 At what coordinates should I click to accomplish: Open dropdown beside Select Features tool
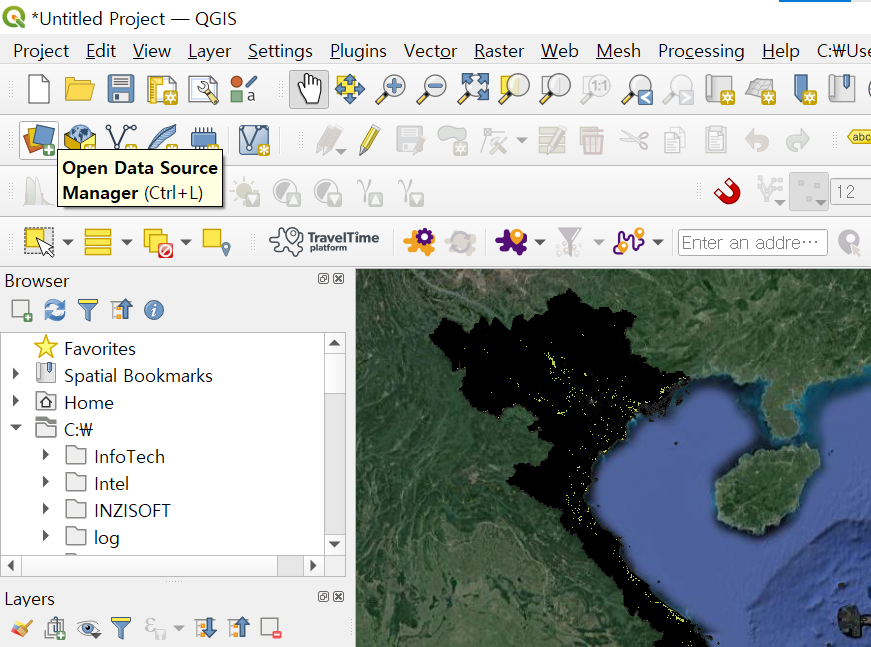[68, 242]
